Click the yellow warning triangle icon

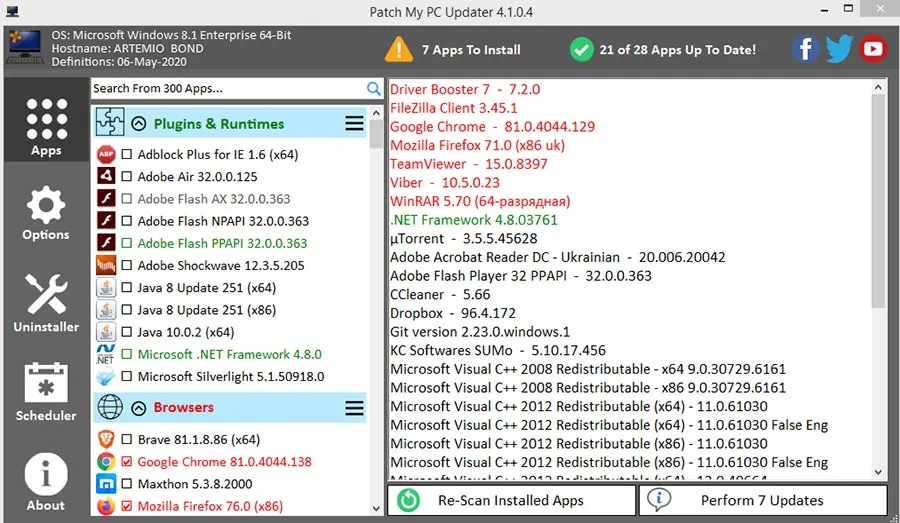pyautogui.click(x=398, y=49)
